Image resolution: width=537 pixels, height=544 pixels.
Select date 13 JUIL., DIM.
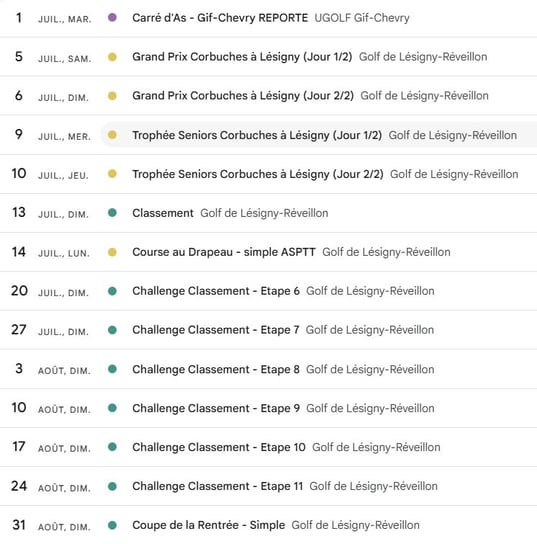point(50,213)
